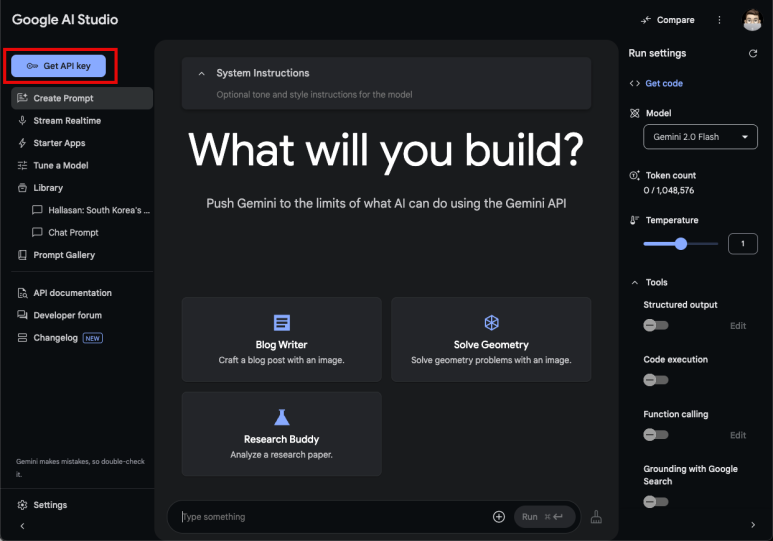Click the key icon on Get API key

click(x=32, y=66)
